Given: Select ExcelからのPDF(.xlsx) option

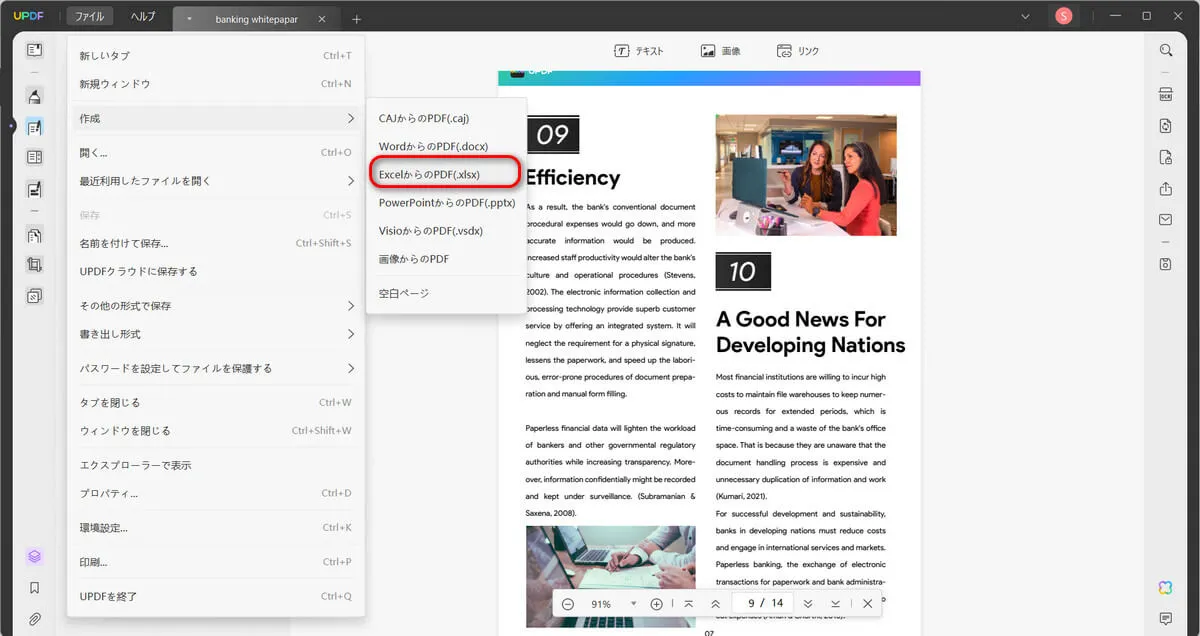Looking at the screenshot, I should [x=446, y=174].
